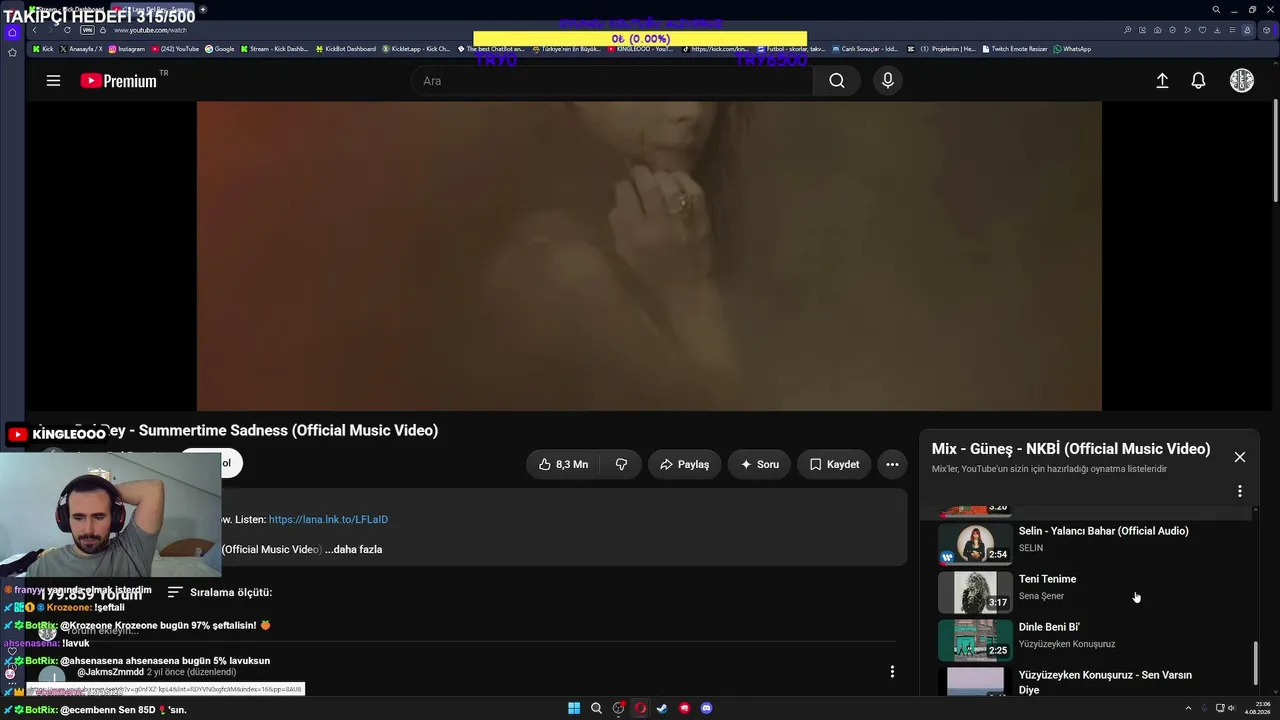Open the WhatsApp bookmark
Image resolution: width=1280 pixels, height=720 pixels.
click(1072, 49)
